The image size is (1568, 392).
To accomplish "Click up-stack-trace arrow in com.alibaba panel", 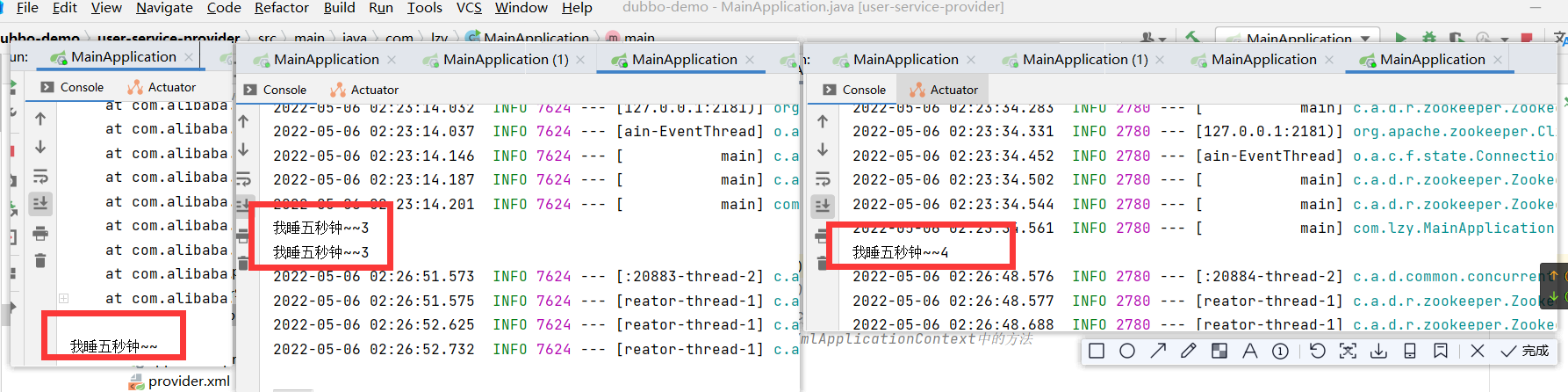I will [x=40, y=119].
